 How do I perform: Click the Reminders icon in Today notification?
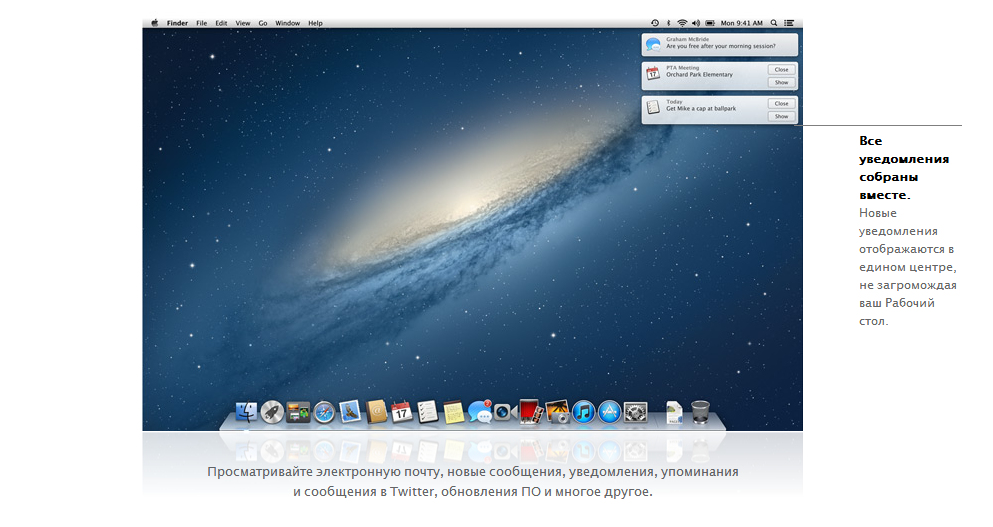(653, 108)
